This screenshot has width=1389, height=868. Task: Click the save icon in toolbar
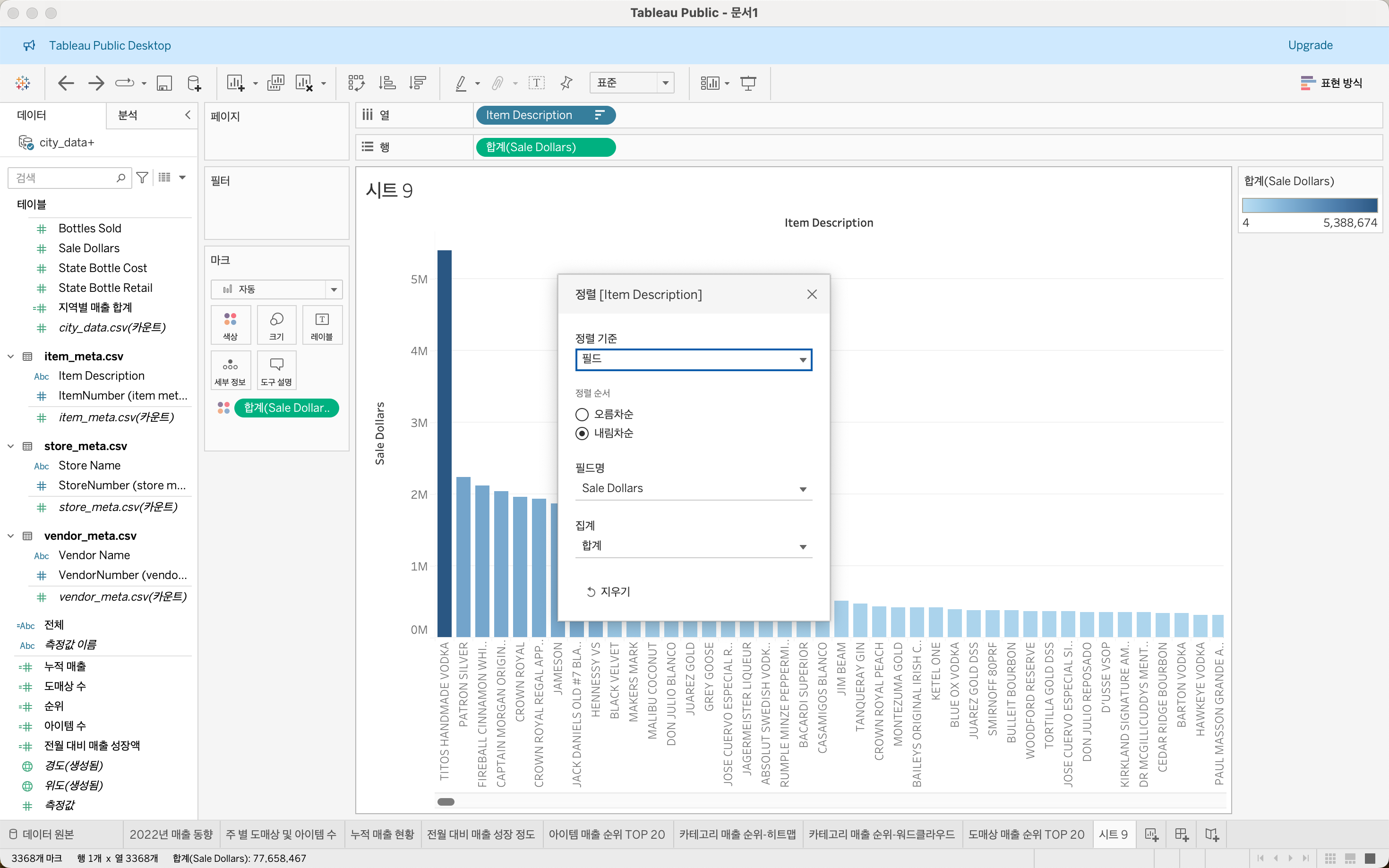tap(164, 83)
